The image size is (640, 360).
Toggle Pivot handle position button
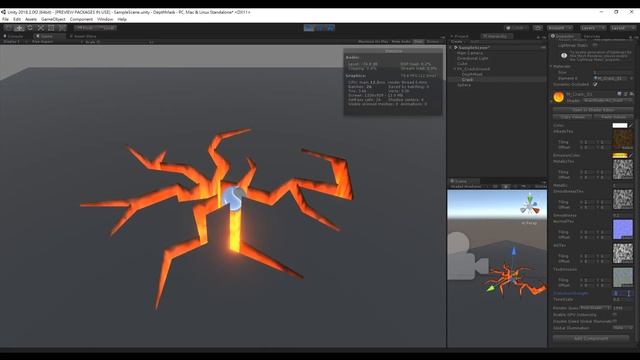coord(85,28)
